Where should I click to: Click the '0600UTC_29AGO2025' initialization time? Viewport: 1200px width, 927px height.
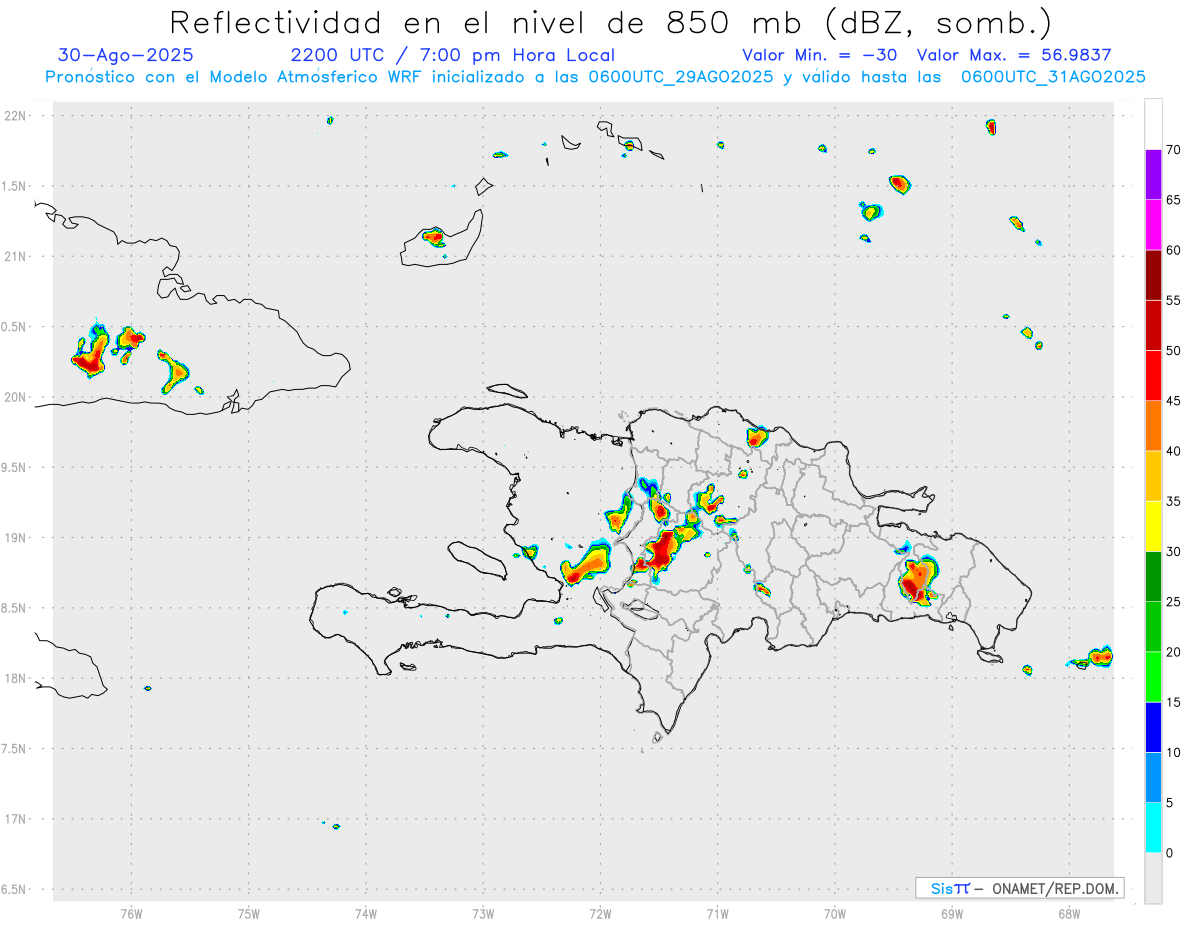coord(682,77)
